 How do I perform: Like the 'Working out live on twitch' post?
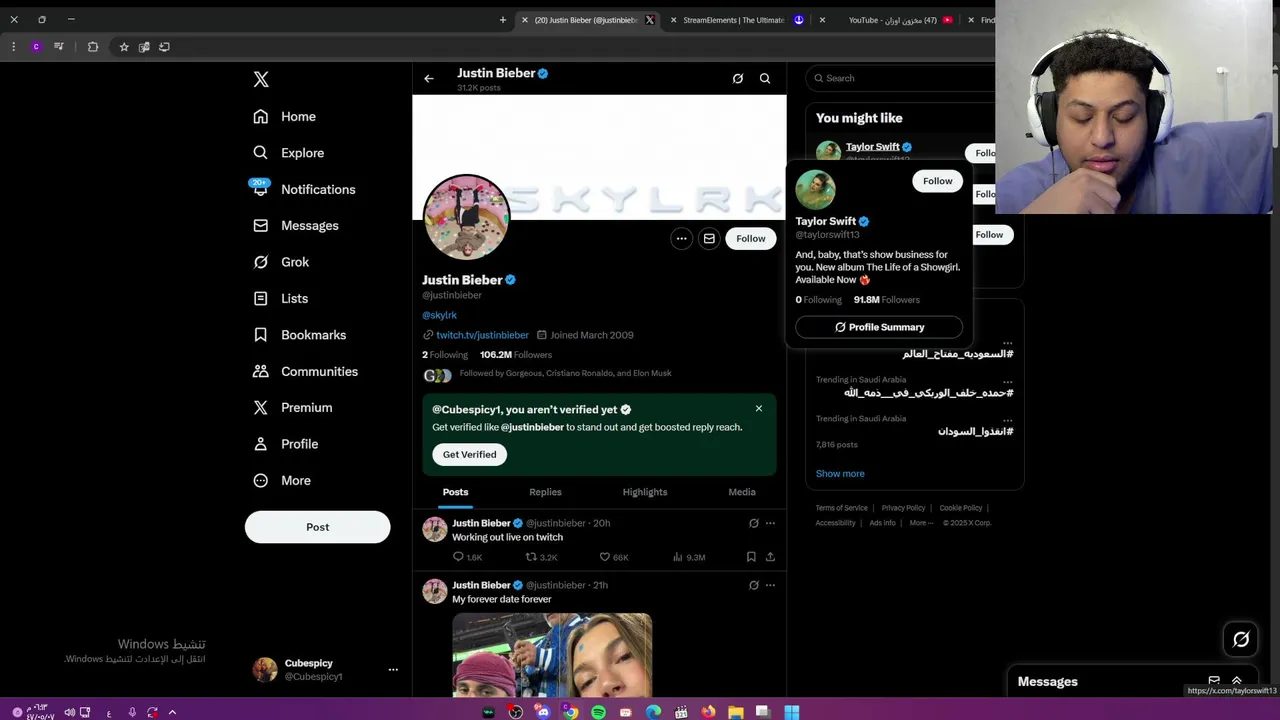[613, 557]
